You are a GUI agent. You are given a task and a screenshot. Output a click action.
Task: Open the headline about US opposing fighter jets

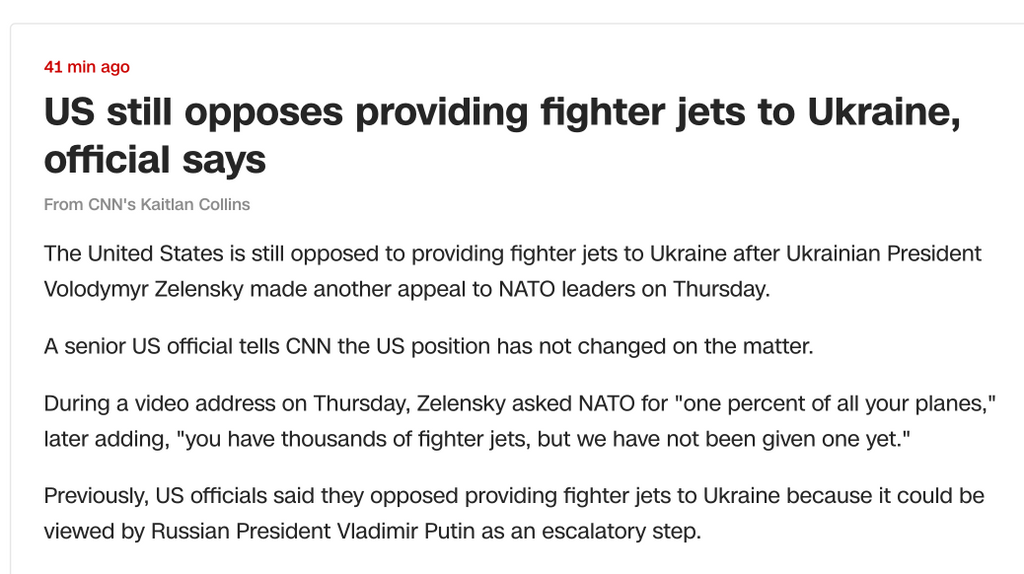502,135
